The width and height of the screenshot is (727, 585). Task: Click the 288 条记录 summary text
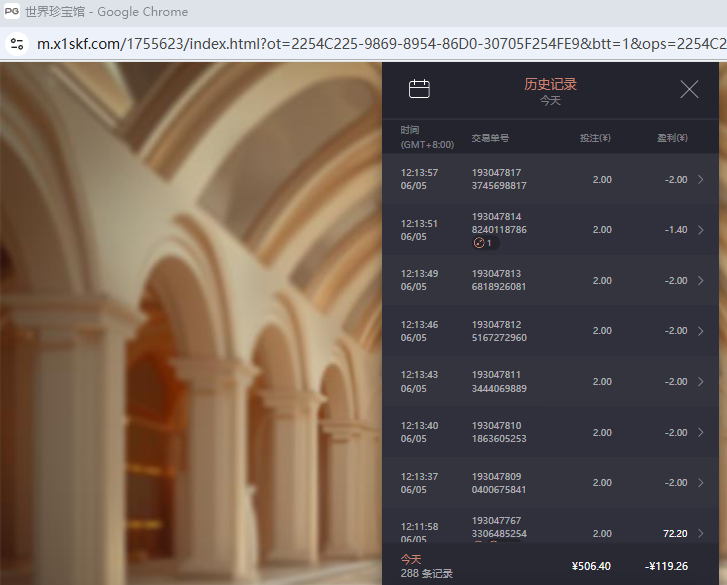[x=427, y=573]
